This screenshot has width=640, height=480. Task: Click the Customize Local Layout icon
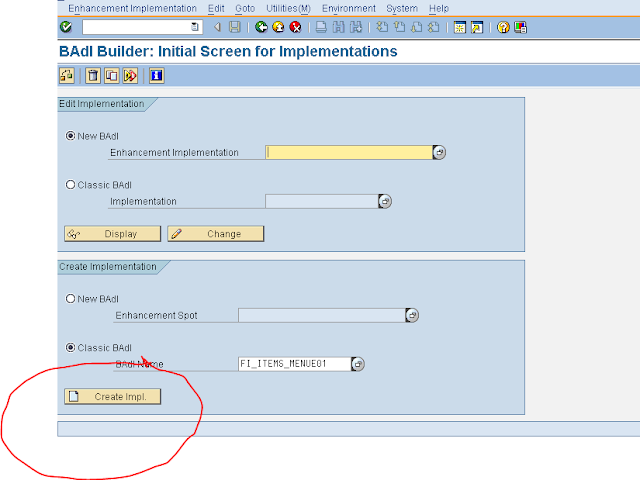click(520, 27)
